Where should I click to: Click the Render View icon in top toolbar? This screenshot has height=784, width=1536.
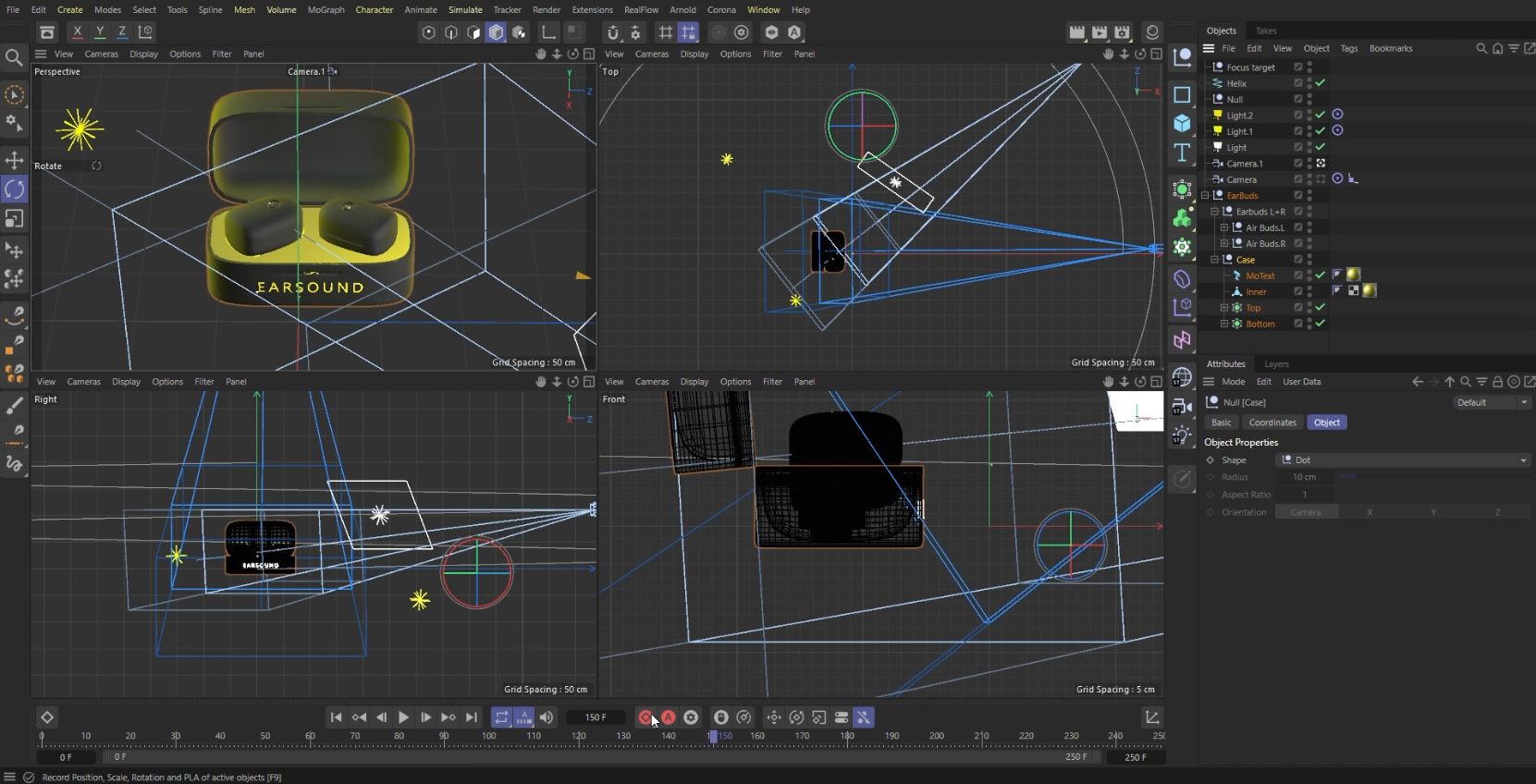1076,32
